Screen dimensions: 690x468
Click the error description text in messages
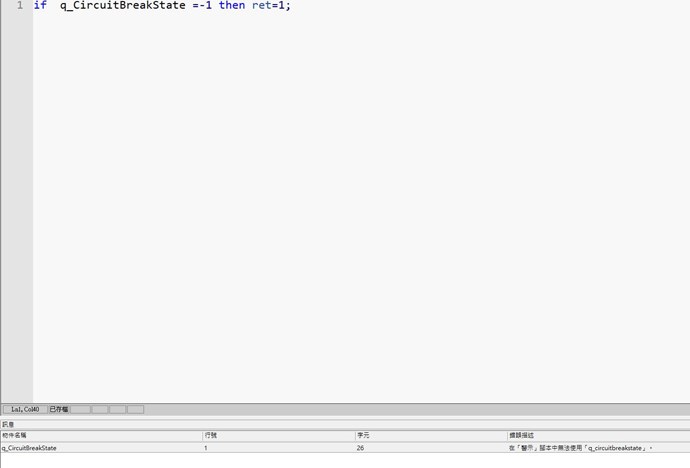[580, 448]
